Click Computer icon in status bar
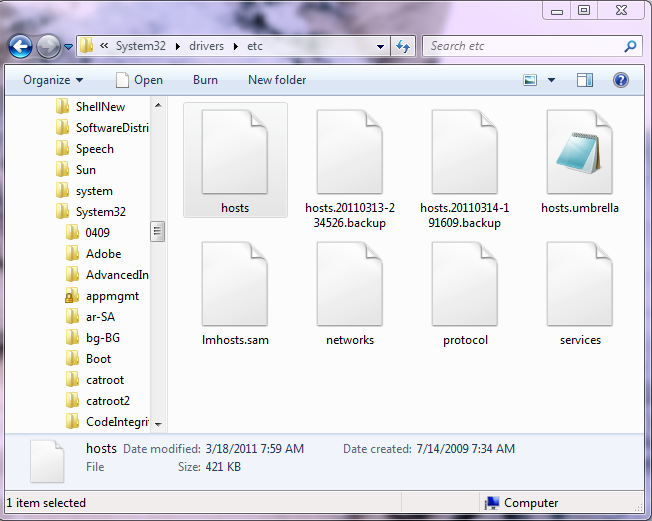 (x=492, y=503)
